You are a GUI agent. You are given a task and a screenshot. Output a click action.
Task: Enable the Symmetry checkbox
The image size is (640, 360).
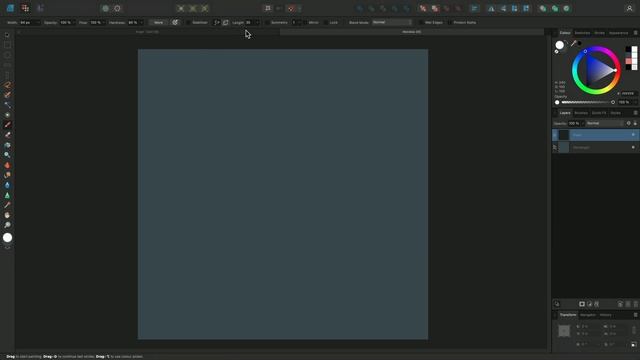pyautogui.click(x=267, y=22)
